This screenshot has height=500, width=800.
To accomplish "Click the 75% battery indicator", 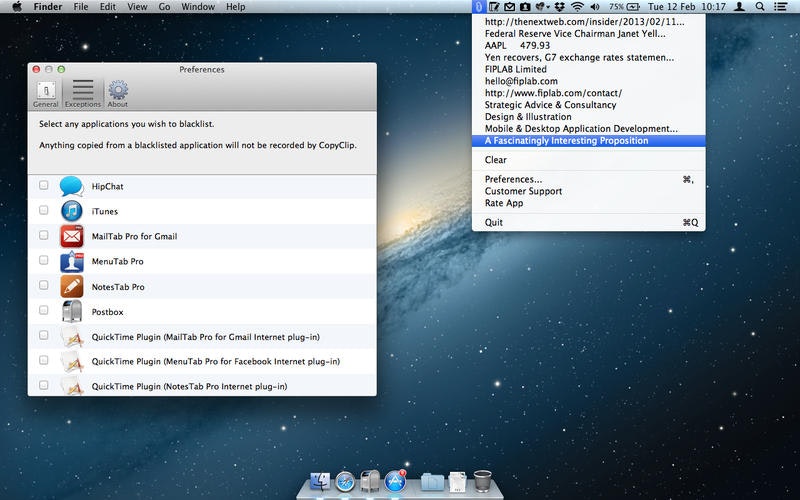I will click(x=624, y=7).
